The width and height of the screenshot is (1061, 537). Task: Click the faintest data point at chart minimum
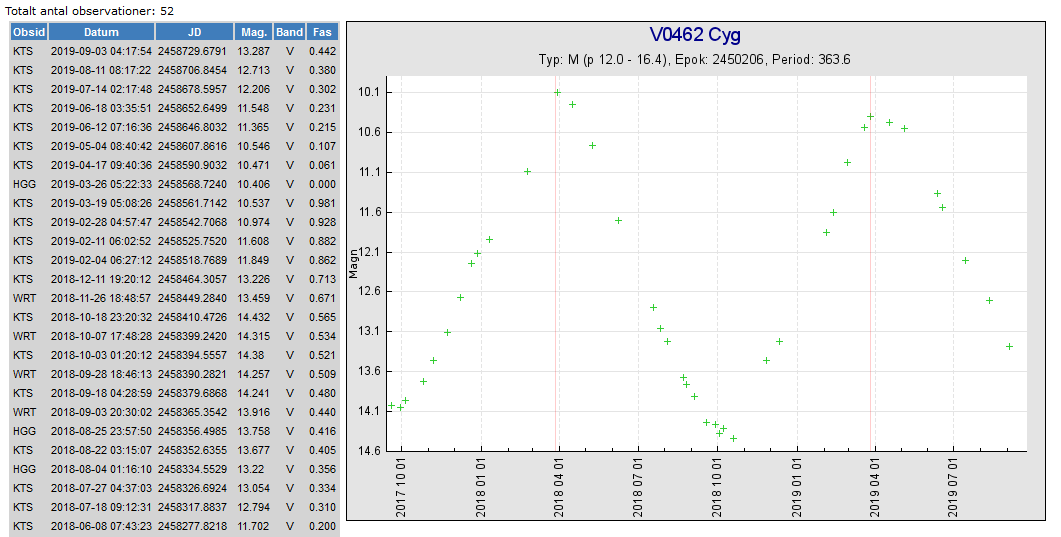point(733,438)
